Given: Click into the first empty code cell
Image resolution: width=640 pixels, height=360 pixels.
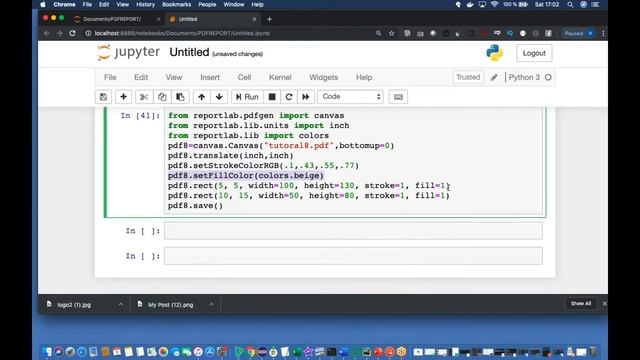Looking at the screenshot, I should tap(353, 231).
